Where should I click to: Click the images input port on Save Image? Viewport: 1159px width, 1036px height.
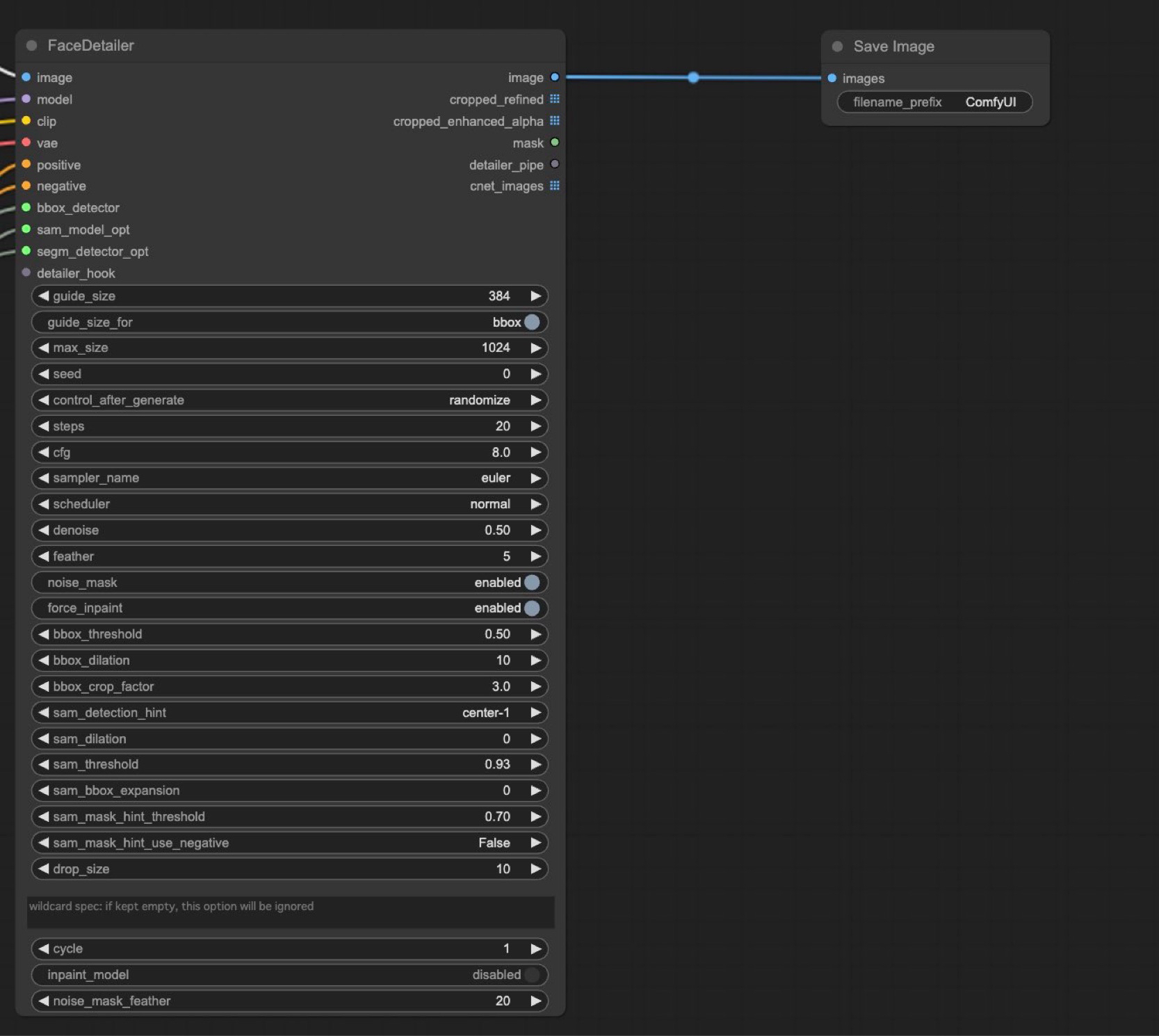(832, 78)
